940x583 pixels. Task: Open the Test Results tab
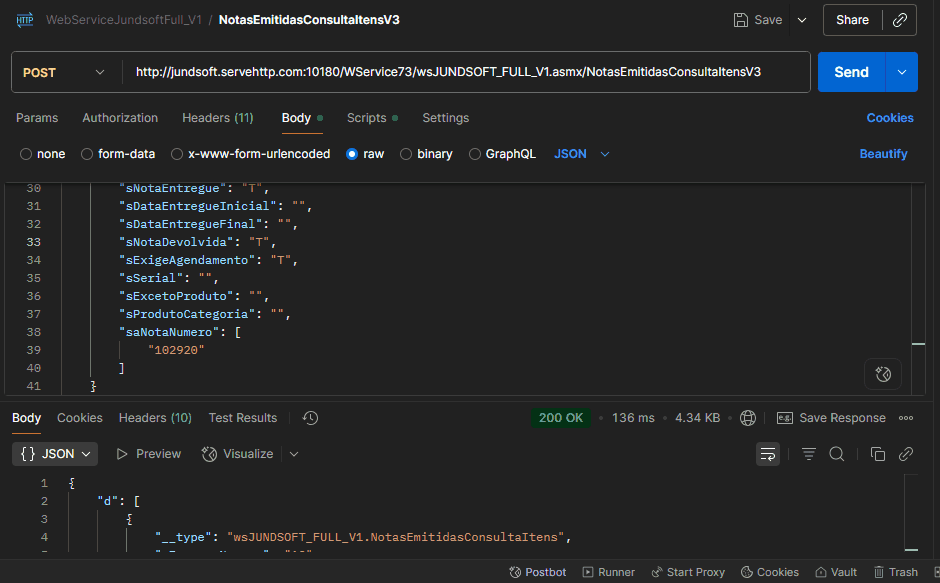coord(243,418)
